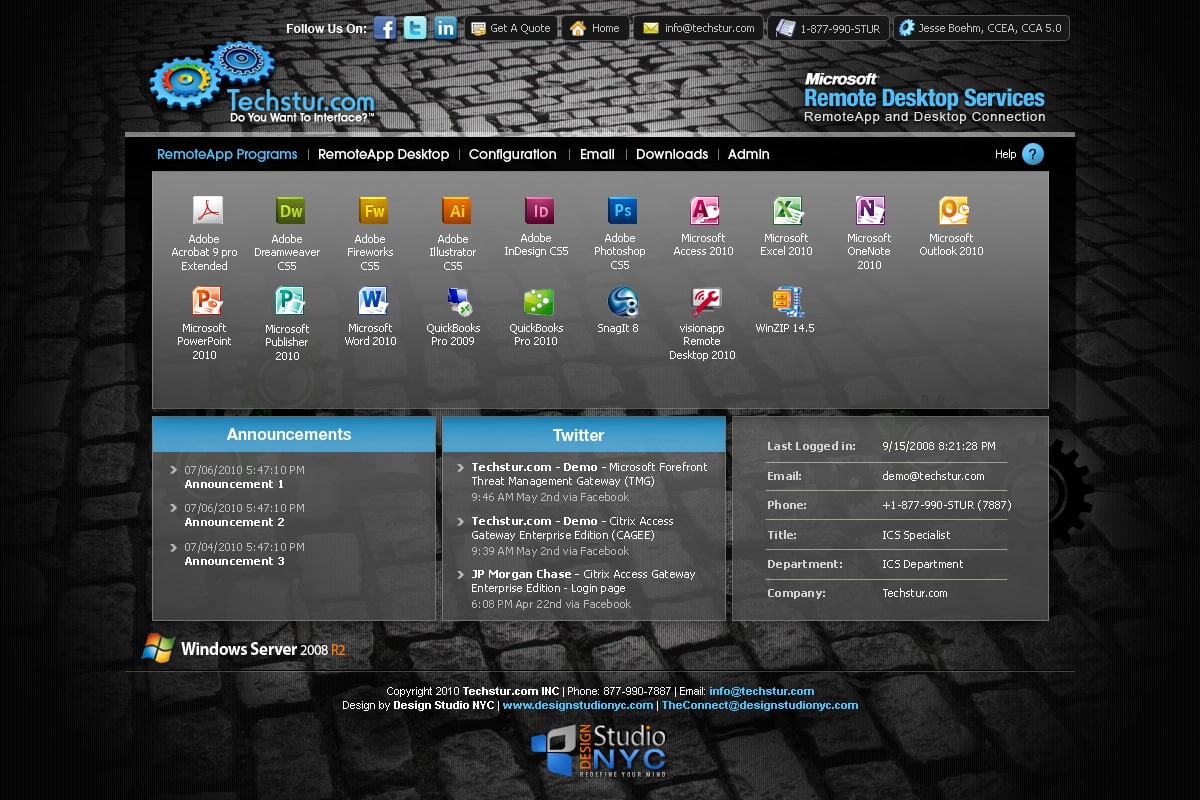Visit the Facebook page icon
The width and height of the screenshot is (1200, 800).
pyautogui.click(x=385, y=28)
